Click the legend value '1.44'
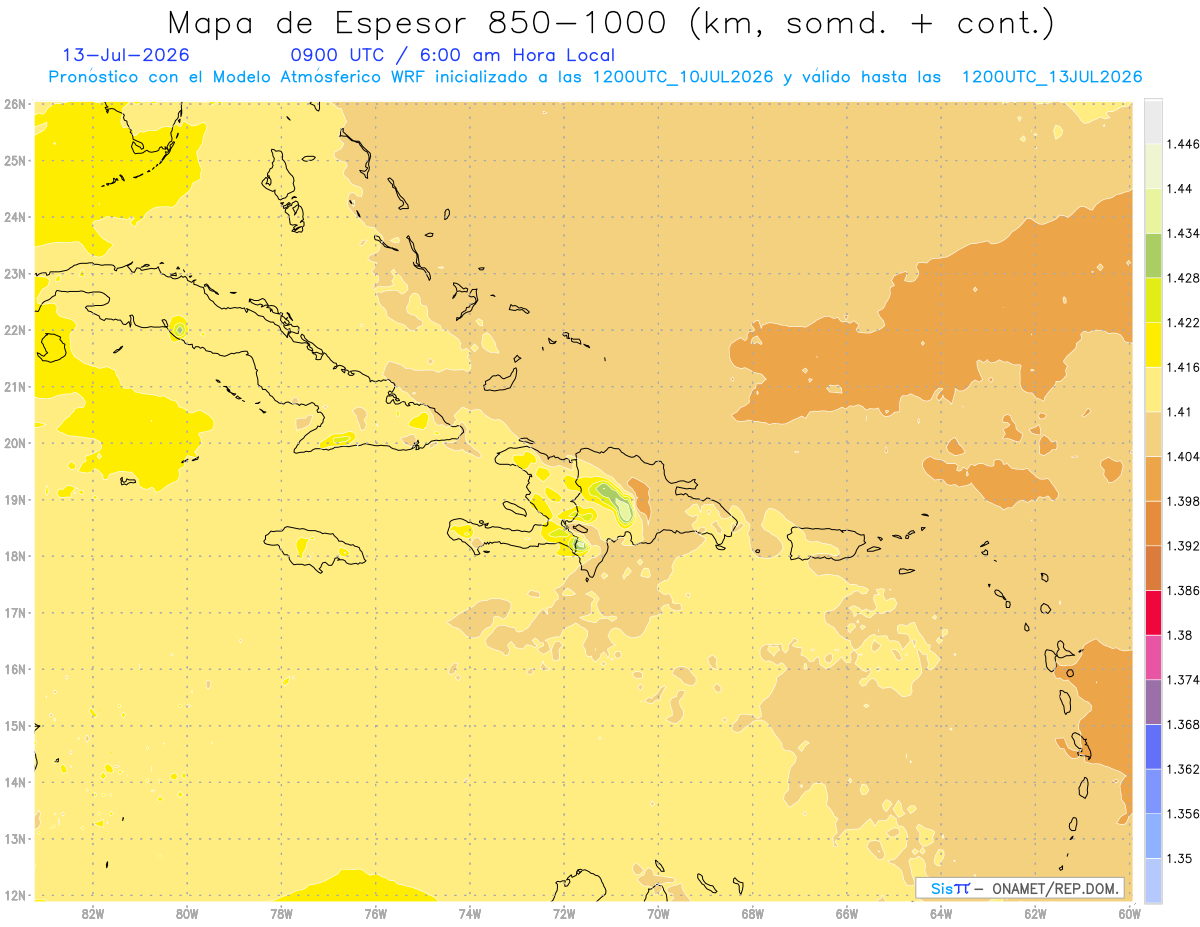Screen dimensions: 1200x927 (1180, 189)
